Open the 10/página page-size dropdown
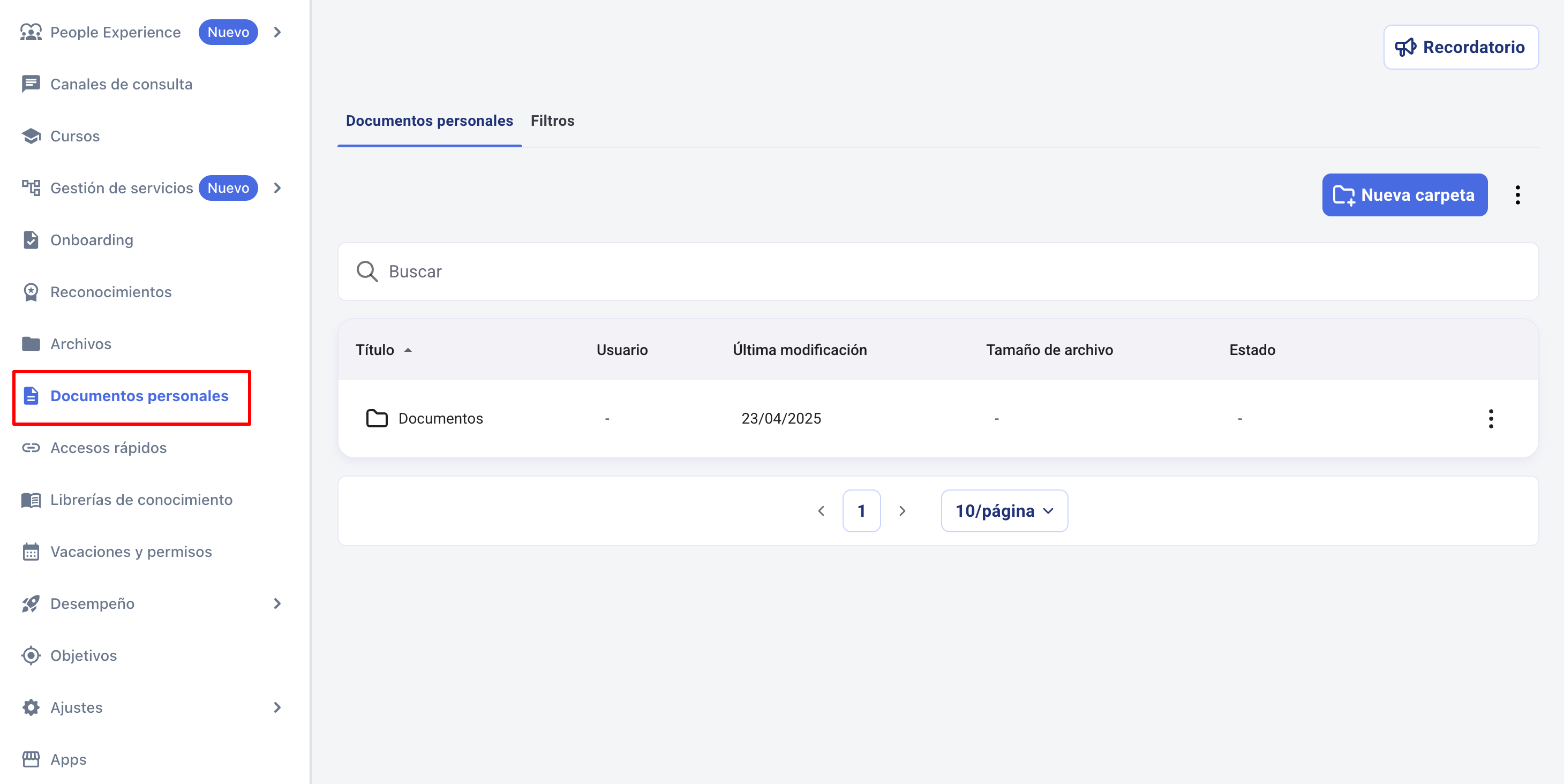1564x784 pixels. pyautogui.click(x=1004, y=511)
